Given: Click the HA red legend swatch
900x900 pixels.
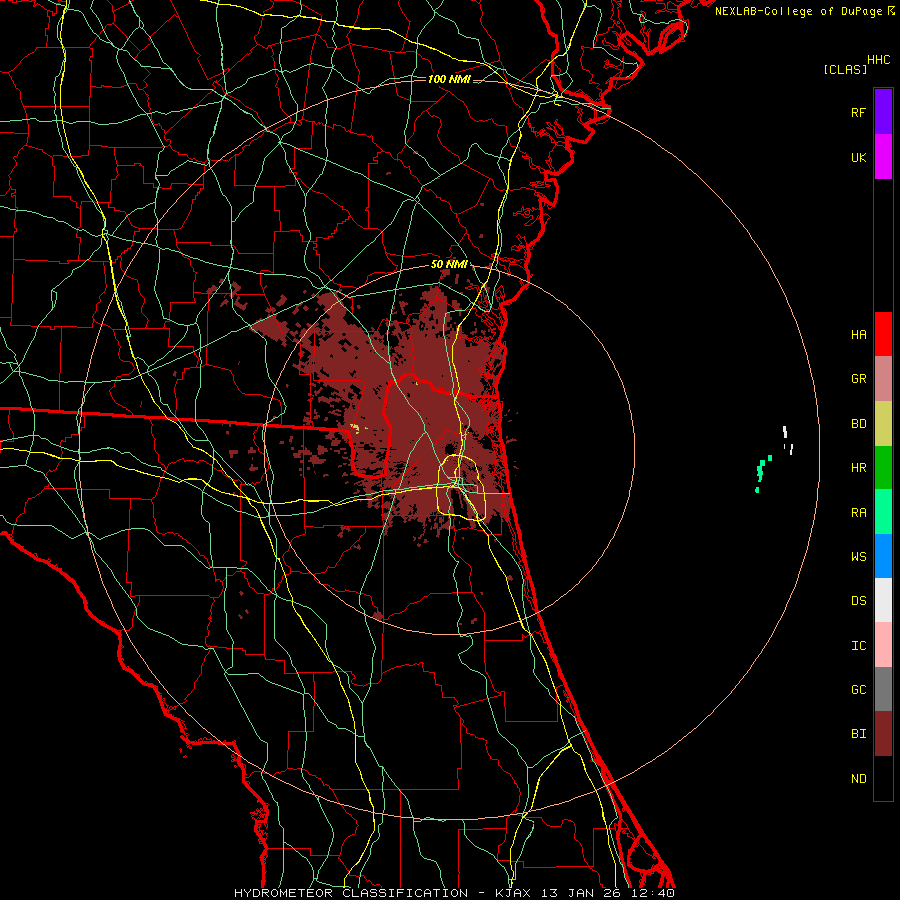Looking at the screenshot, I should point(883,334).
